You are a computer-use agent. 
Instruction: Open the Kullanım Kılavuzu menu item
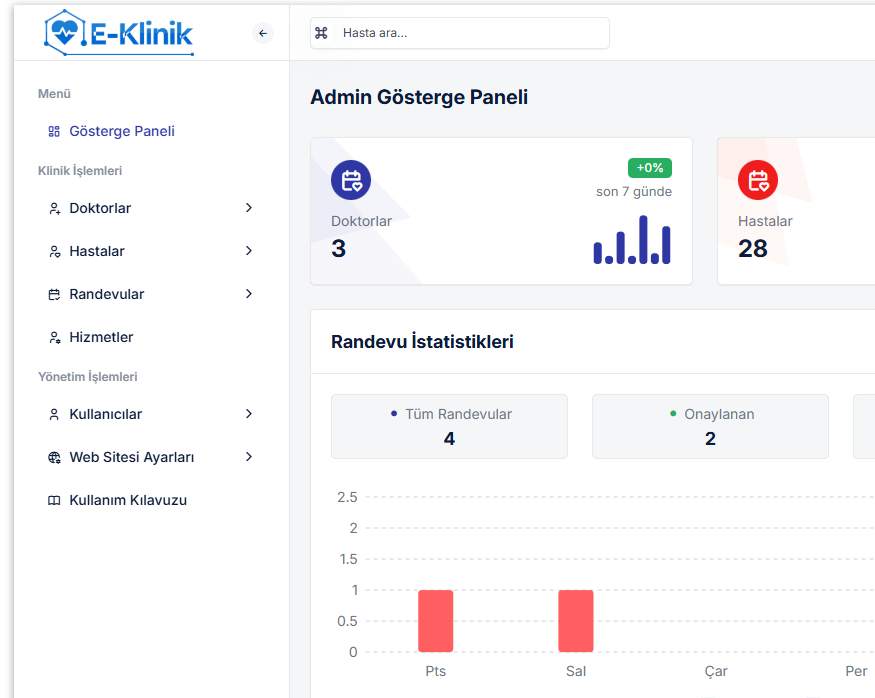click(127, 501)
